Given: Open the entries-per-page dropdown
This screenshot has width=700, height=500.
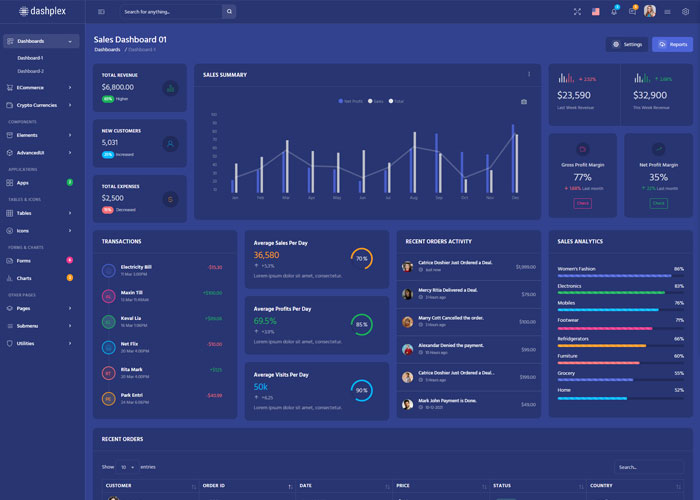Looking at the screenshot, I should tap(128, 467).
